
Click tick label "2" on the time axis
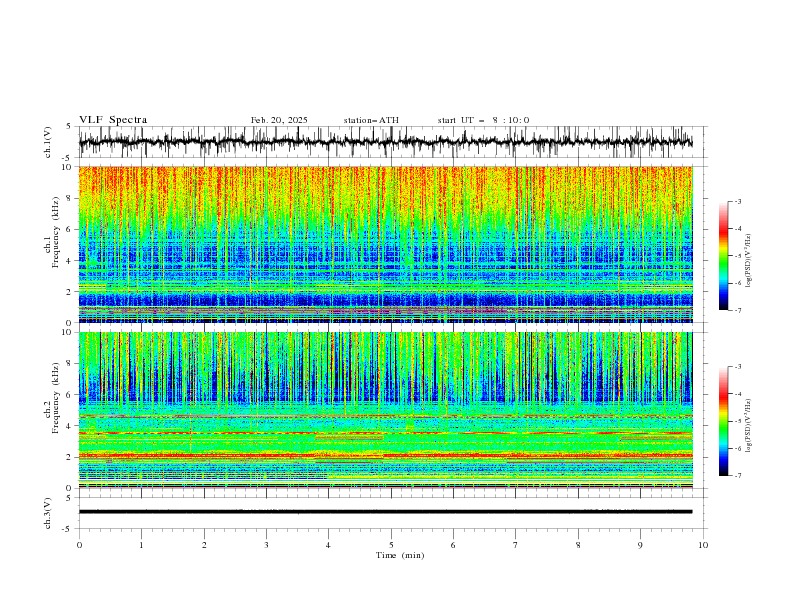204,545
